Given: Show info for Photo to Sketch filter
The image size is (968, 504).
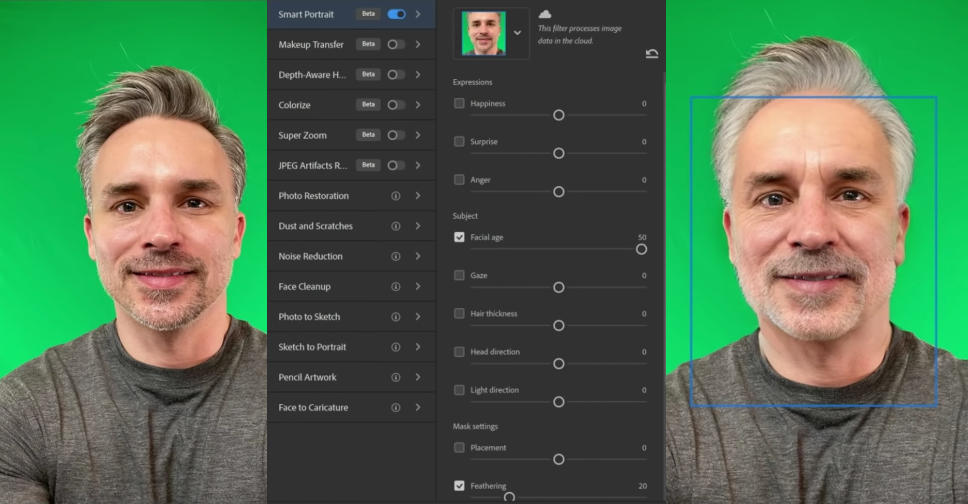Looking at the screenshot, I should tap(396, 317).
